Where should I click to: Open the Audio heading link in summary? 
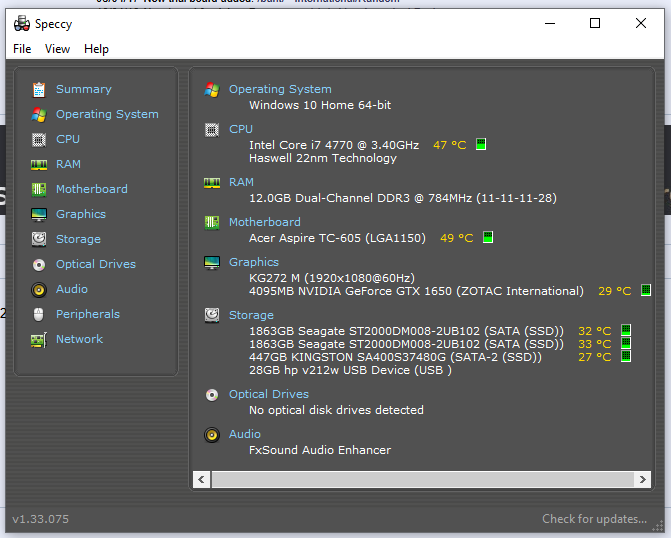tap(245, 434)
